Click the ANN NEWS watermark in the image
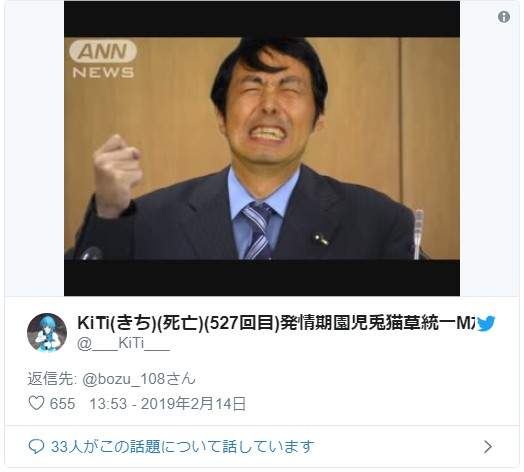 click(103, 60)
